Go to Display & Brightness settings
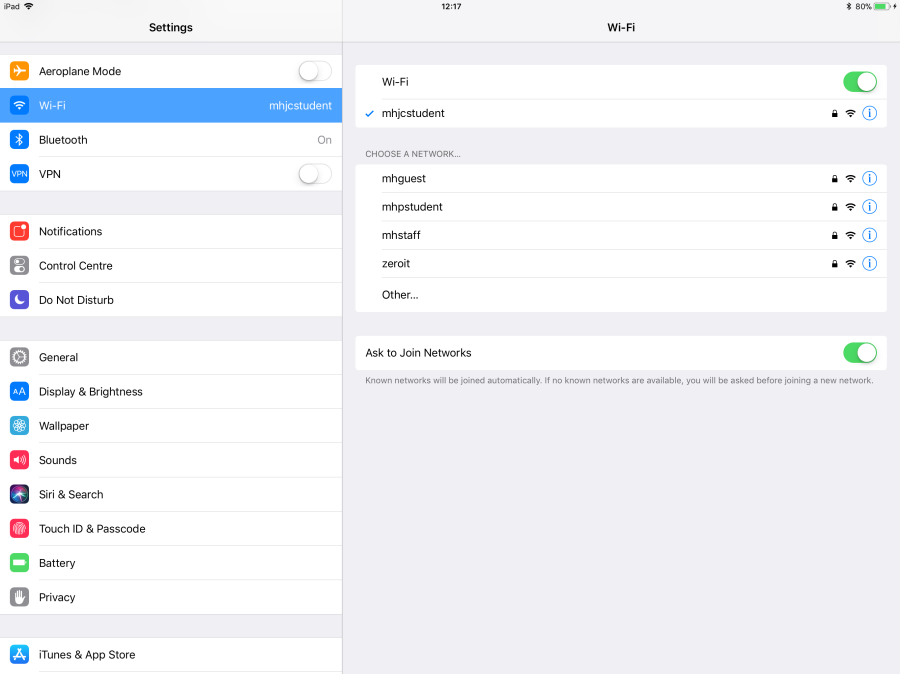The height and width of the screenshot is (674, 900). point(90,392)
